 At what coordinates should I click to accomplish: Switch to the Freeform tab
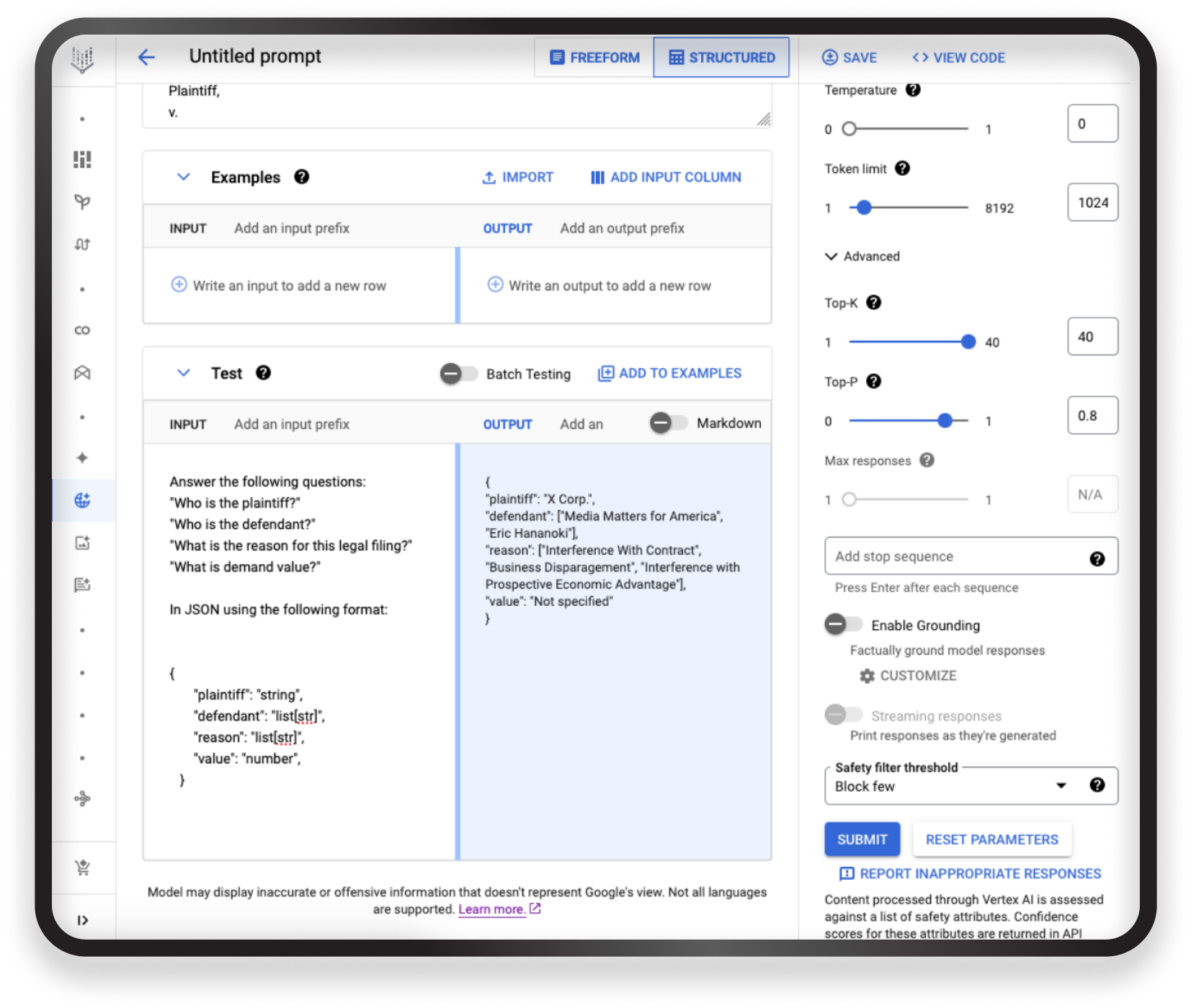[594, 58]
